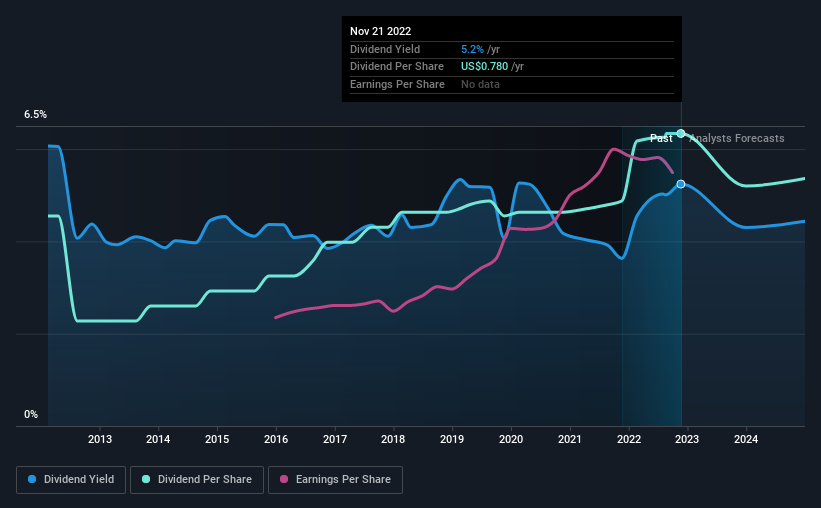821x508 pixels.
Task: Click the 2024 x-axis label
Action: pos(746,439)
